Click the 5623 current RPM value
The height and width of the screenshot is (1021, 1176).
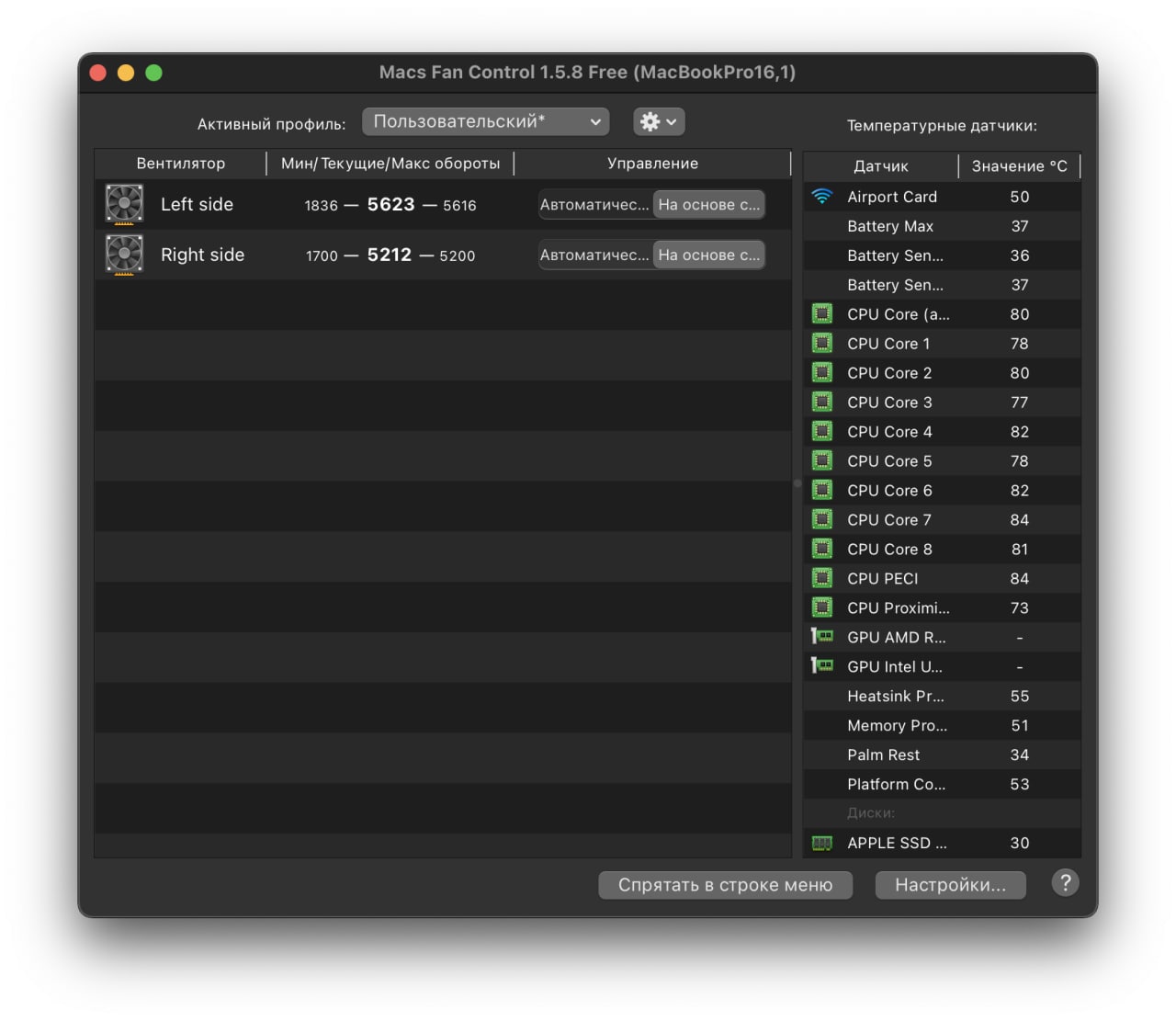[x=391, y=204]
